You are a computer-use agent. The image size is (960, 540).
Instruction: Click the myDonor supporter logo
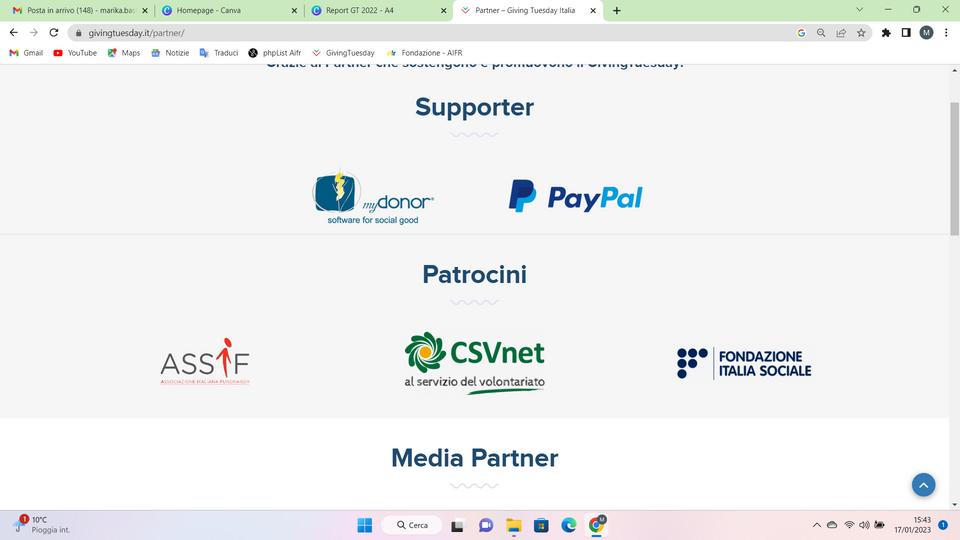click(373, 197)
